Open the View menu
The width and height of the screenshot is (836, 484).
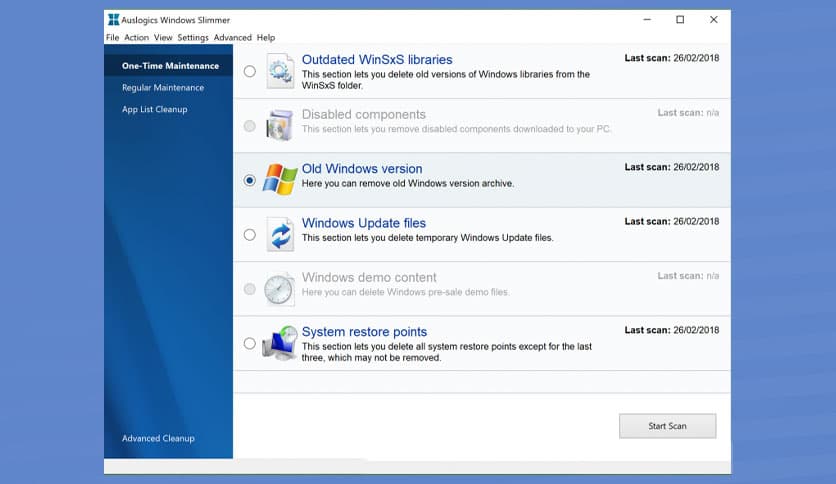[x=163, y=37]
